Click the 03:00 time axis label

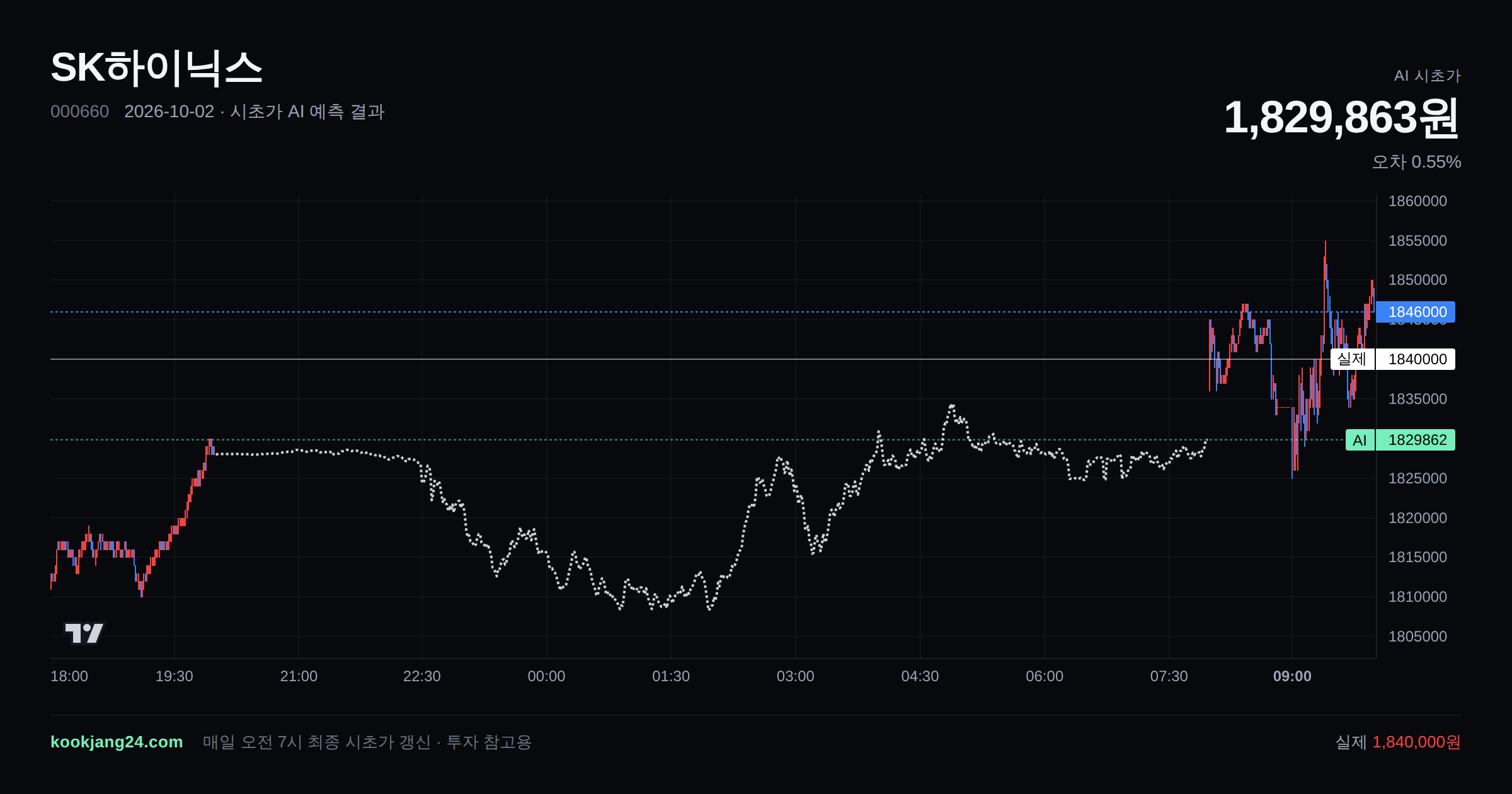tap(796, 676)
